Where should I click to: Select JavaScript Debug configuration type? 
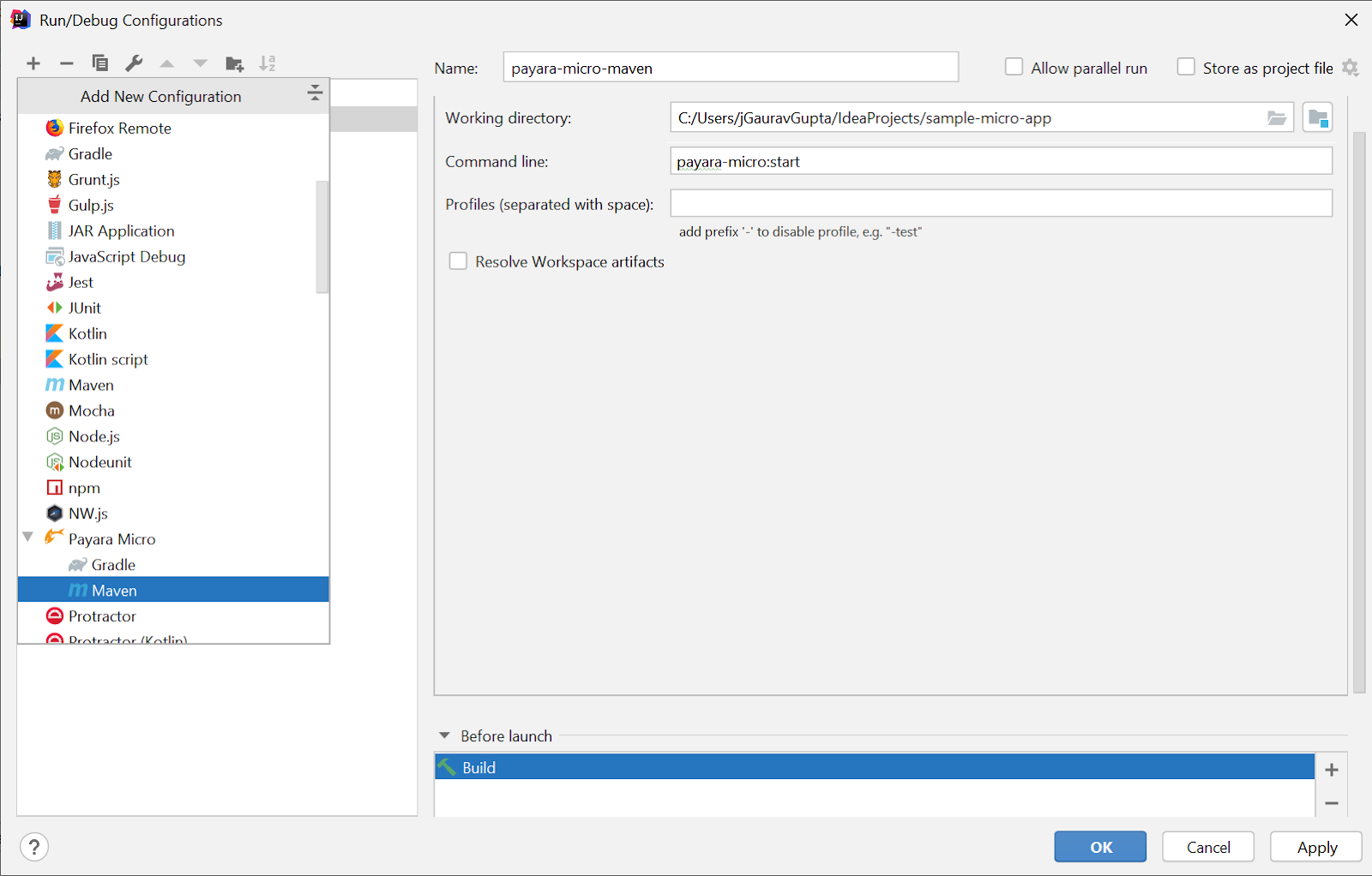point(173,256)
